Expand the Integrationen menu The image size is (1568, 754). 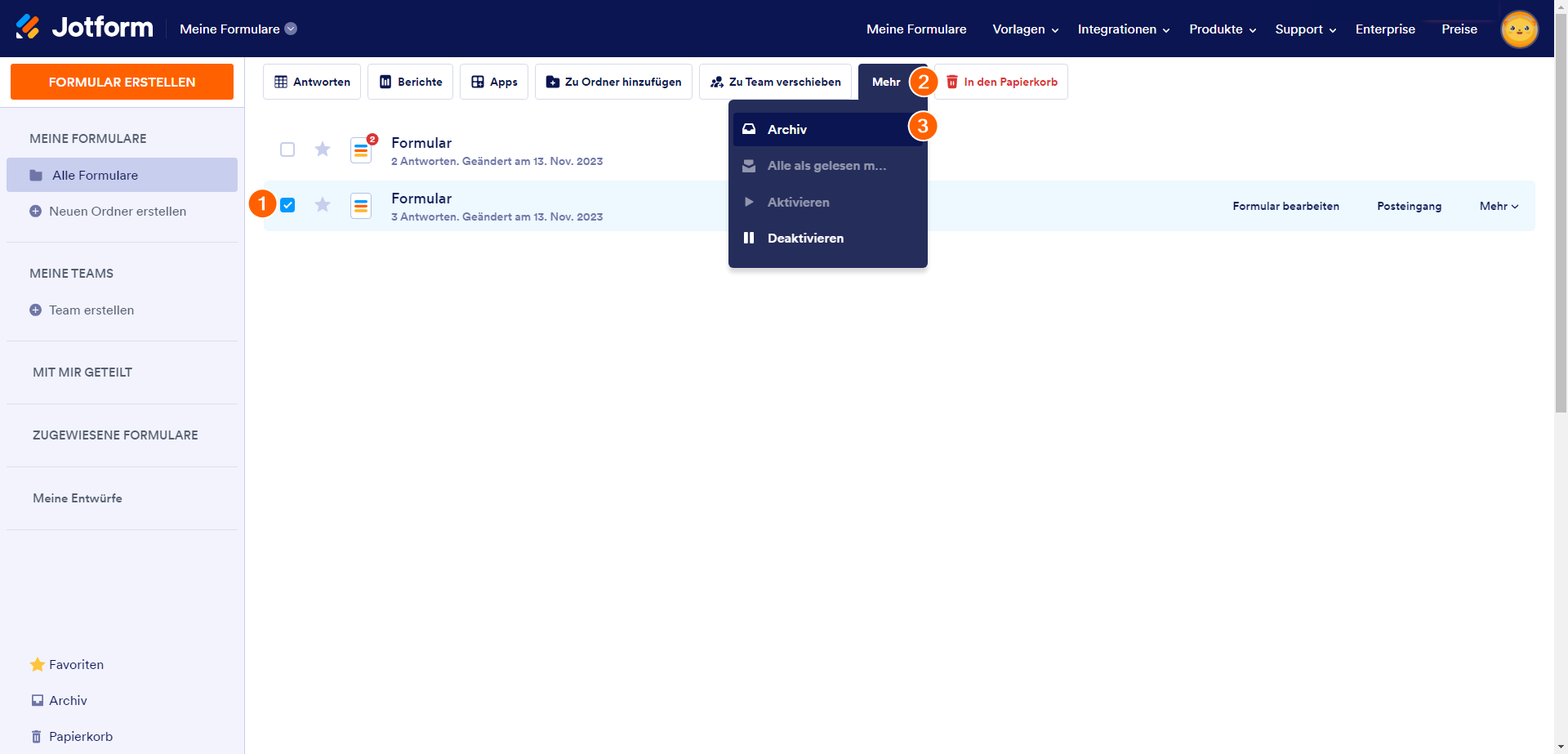pos(1124,29)
